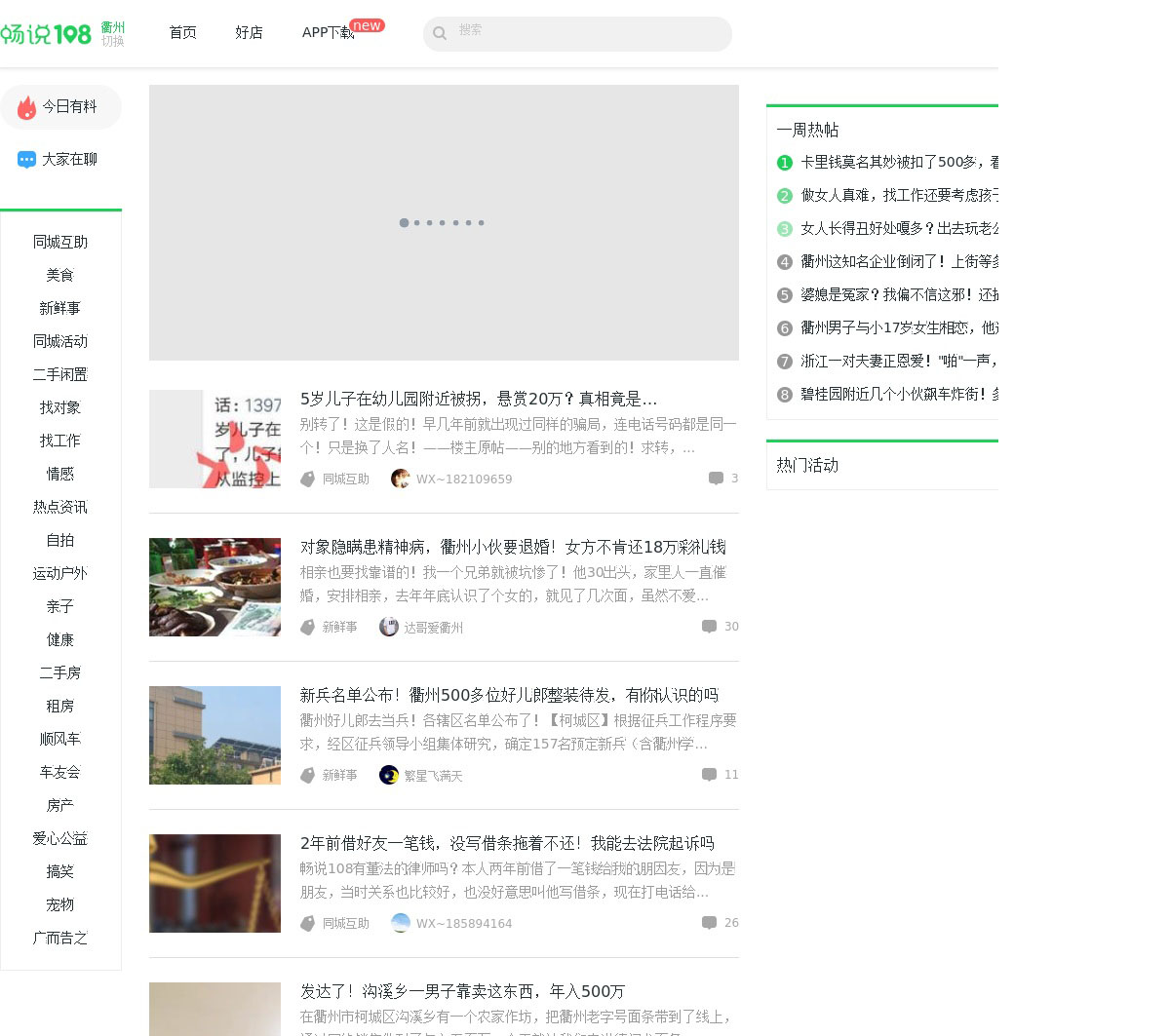Screen dimensions: 1170x1036
Task: Open 美食 category
Action: coord(60,275)
